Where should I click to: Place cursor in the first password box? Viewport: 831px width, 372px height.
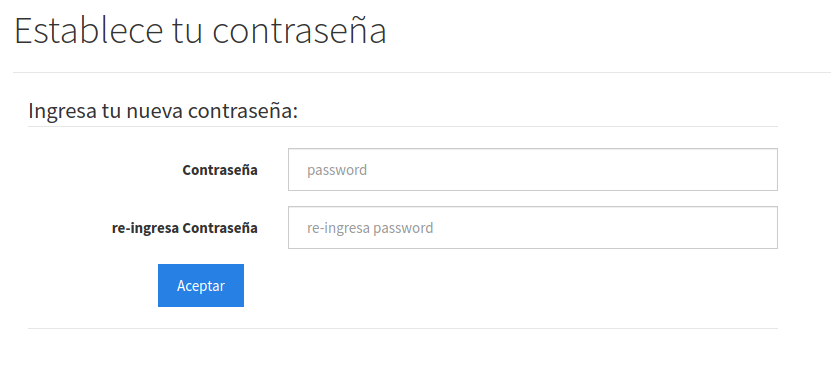(x=533, y=170)
